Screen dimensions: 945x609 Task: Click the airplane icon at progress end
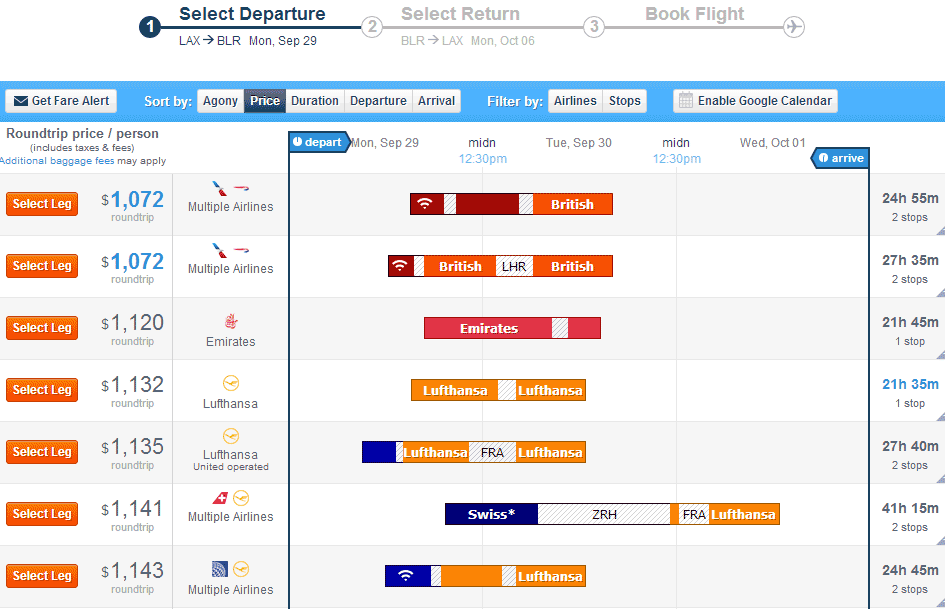click(x=794, y=27)
